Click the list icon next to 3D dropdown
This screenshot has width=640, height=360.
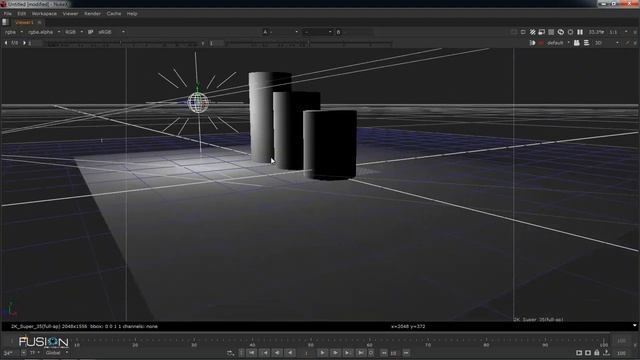pos(587,43)
